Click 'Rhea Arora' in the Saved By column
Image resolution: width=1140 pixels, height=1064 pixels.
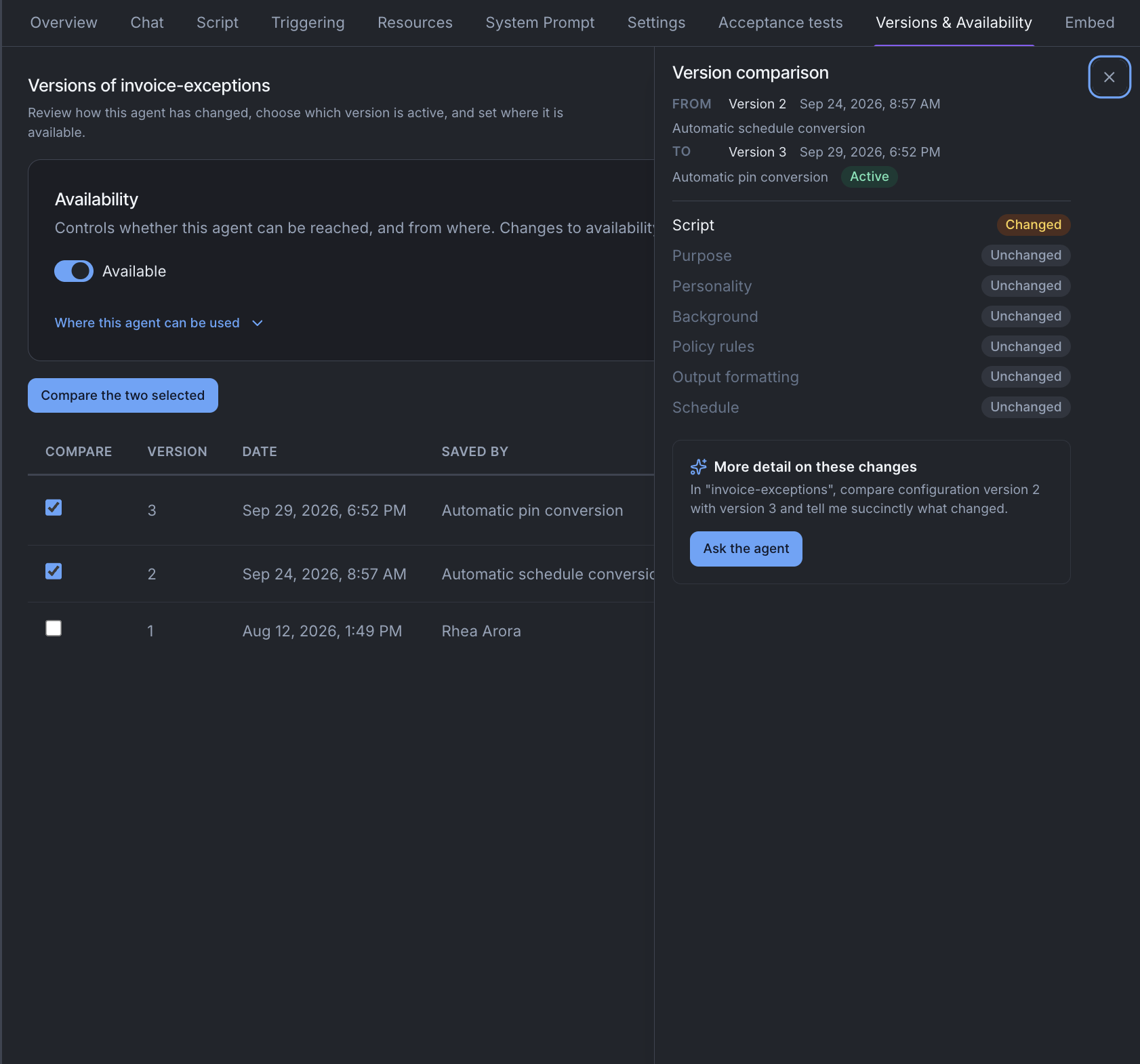coord(481,632)
